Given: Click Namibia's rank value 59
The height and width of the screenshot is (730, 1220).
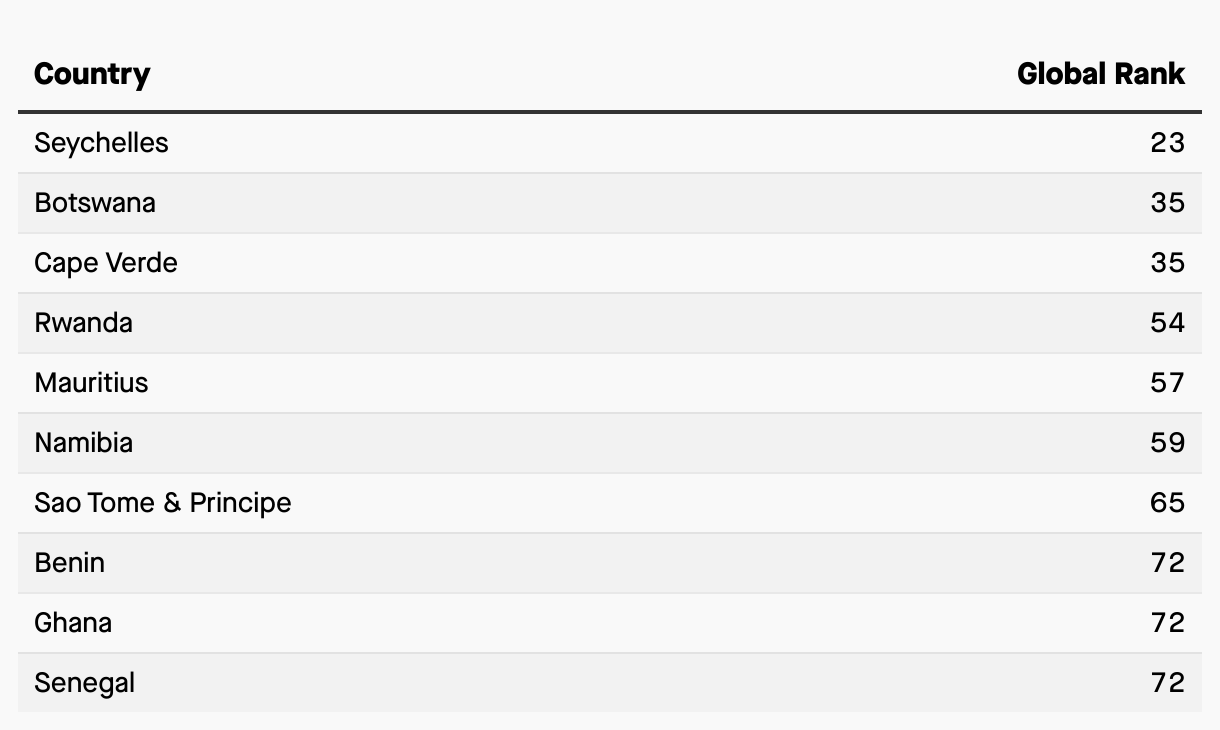Looking at the screenshot, I should click(x=1167, y=443).
